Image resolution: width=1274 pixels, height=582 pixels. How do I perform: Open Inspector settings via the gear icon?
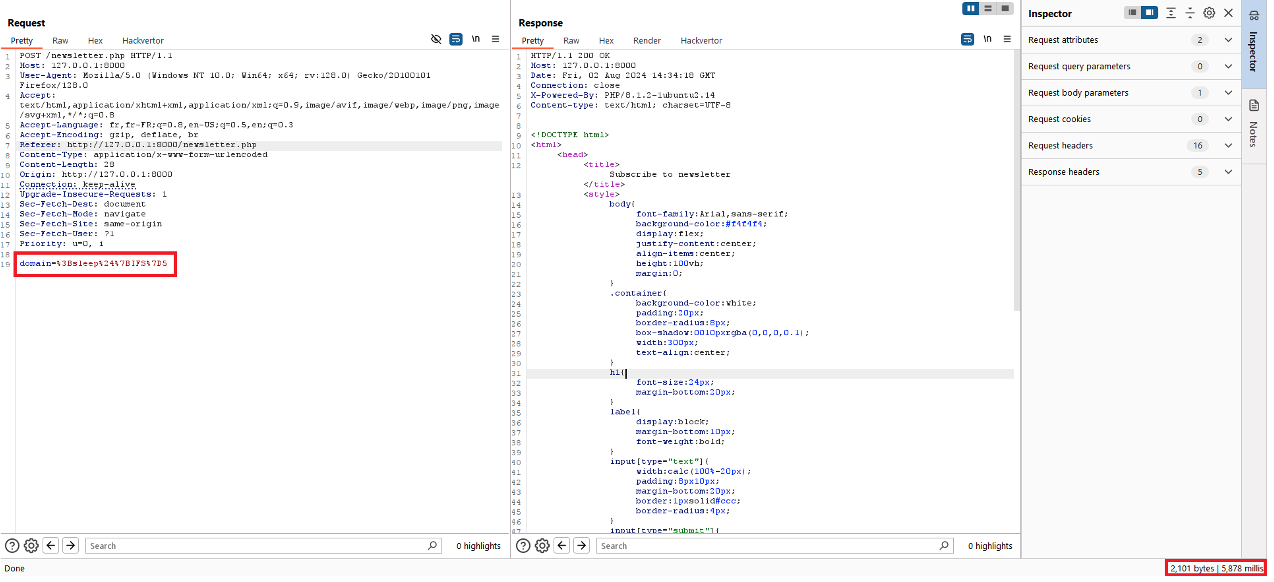[x=1209, y=13]
